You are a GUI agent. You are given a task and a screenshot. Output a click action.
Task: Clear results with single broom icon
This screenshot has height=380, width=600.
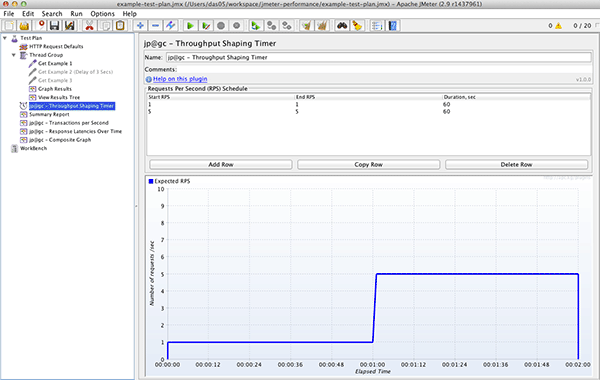coord(306,26)
